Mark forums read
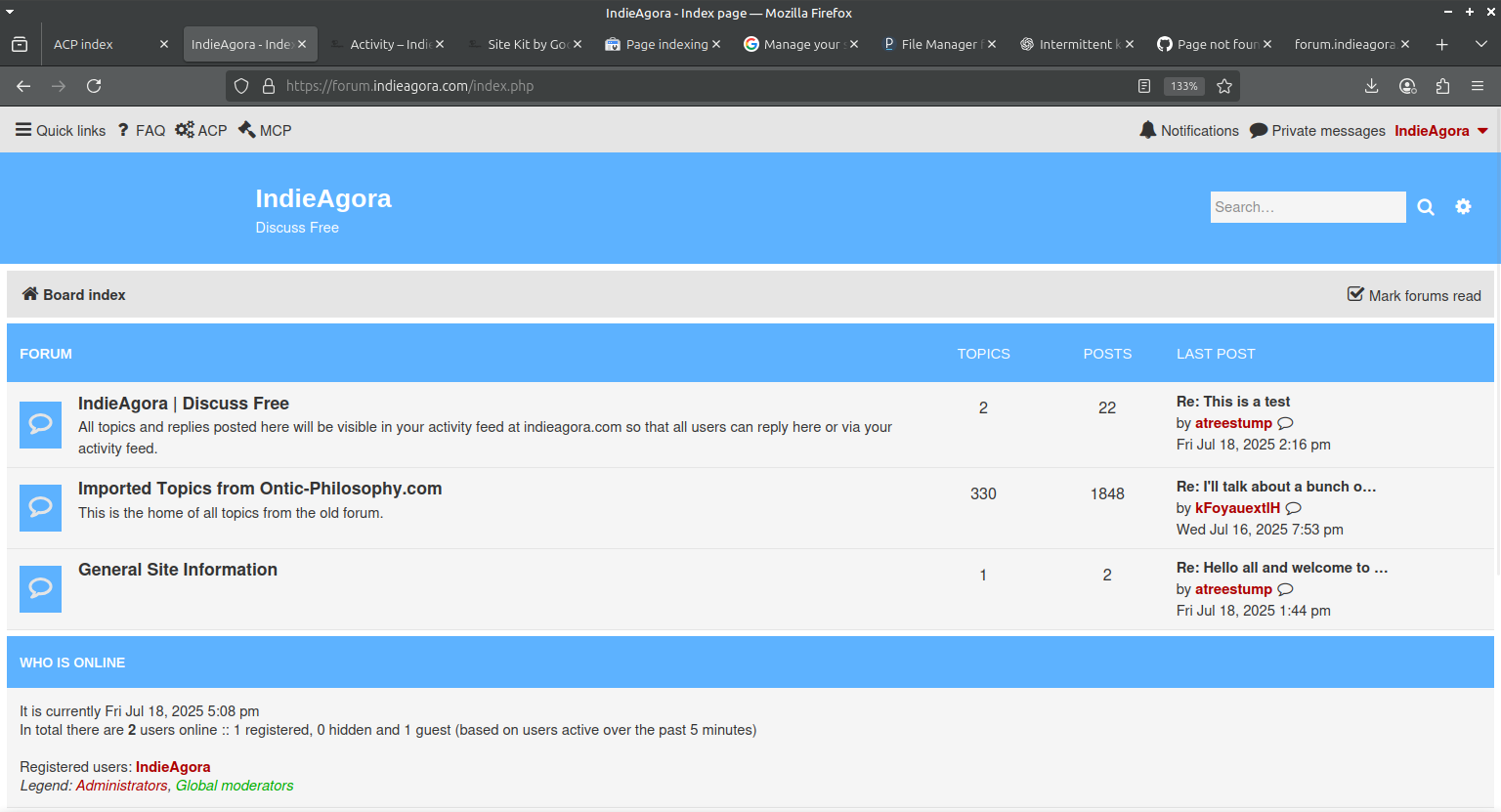Image resolution: width=1501 pixels, height=812 pixels. click(1414, 295)
